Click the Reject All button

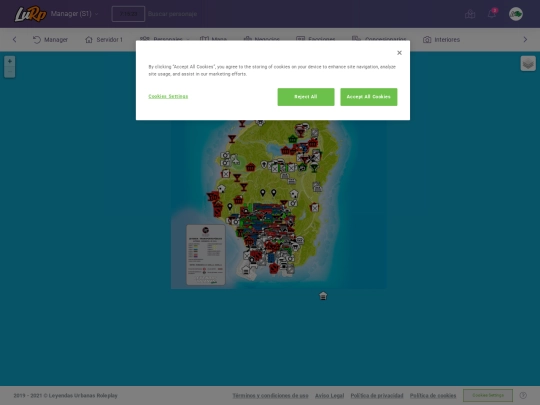click(x=306, y=97)
